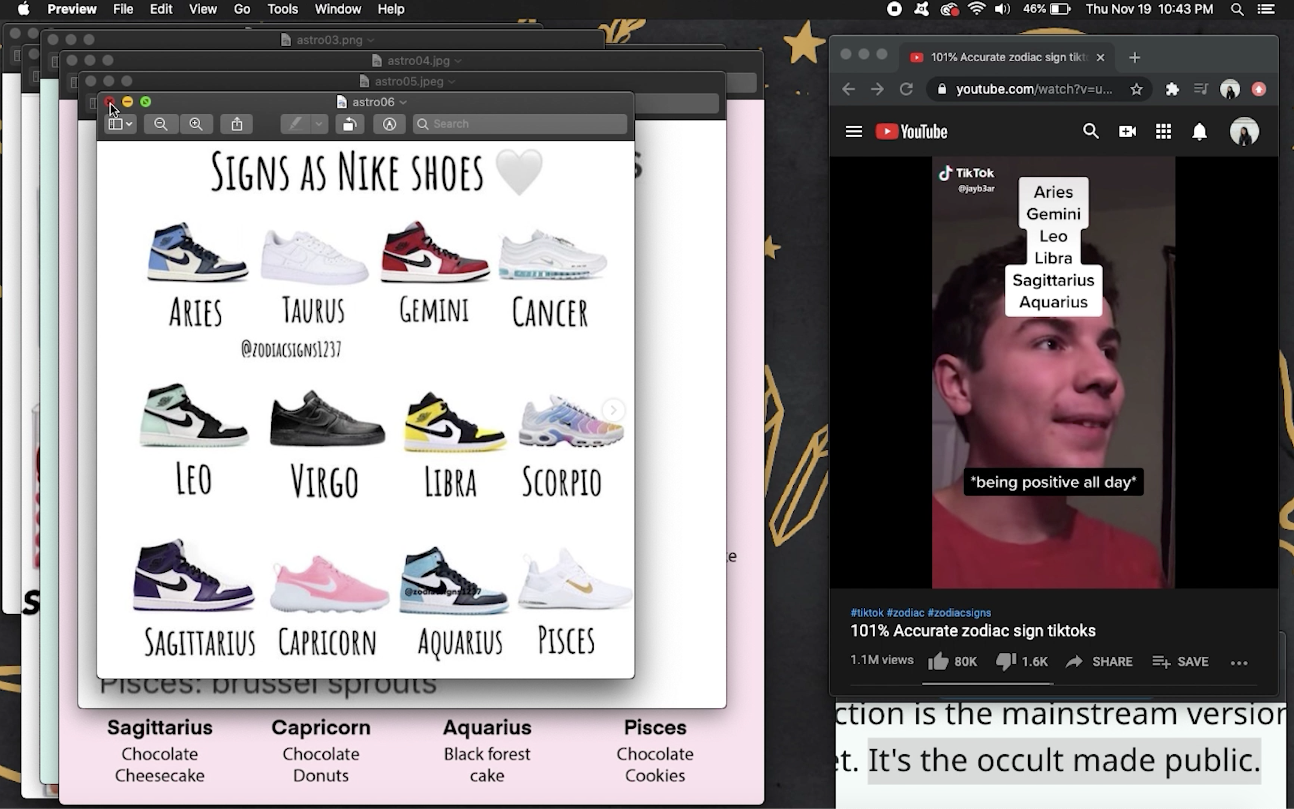The width and height of the screenshot is (1294, 809).
Task: Zoom out in the astro06 Preview toolbar
Action: pos(160,124)
